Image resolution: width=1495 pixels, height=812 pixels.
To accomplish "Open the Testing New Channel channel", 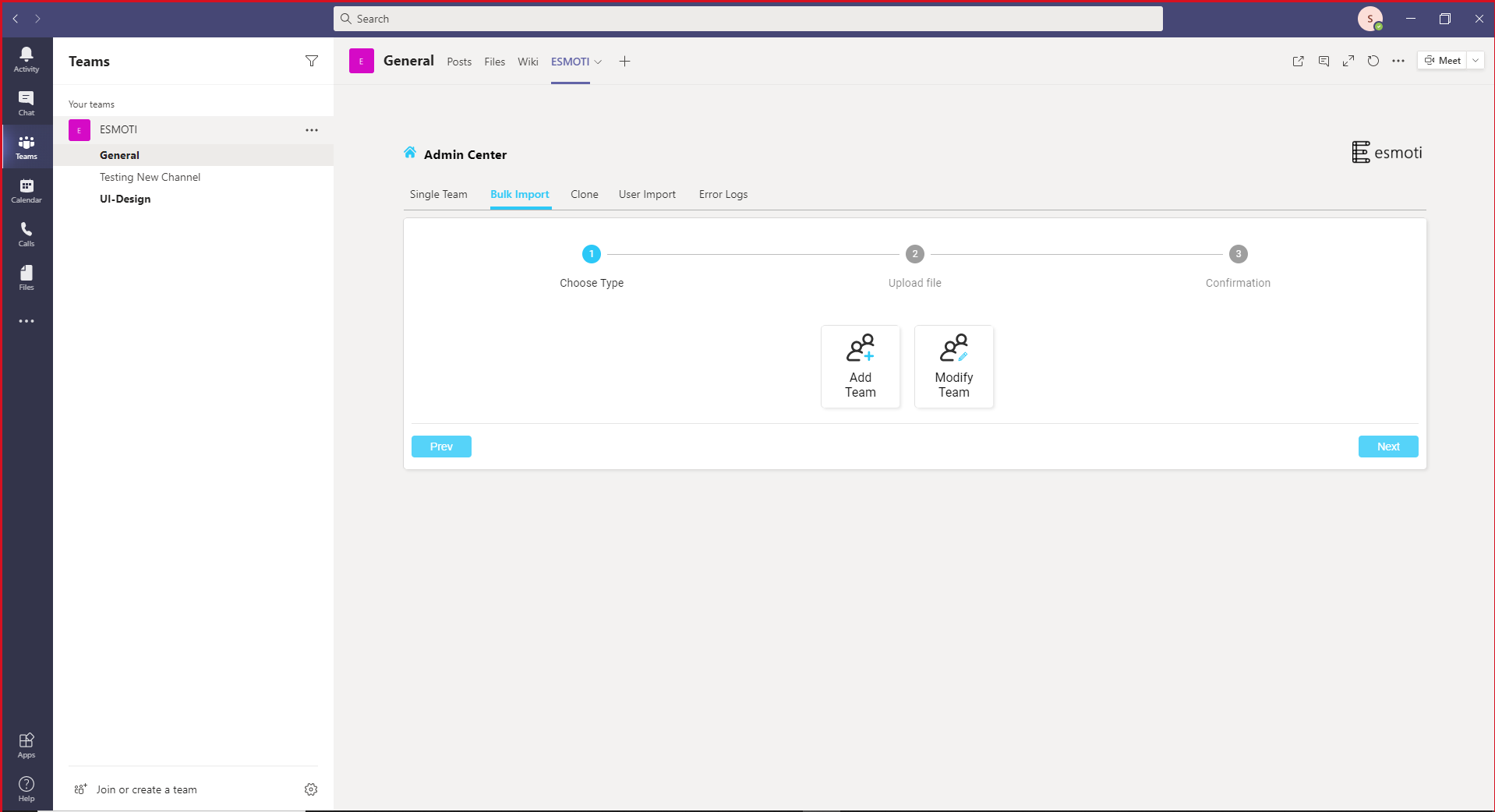I will click(x=193, y=177).
